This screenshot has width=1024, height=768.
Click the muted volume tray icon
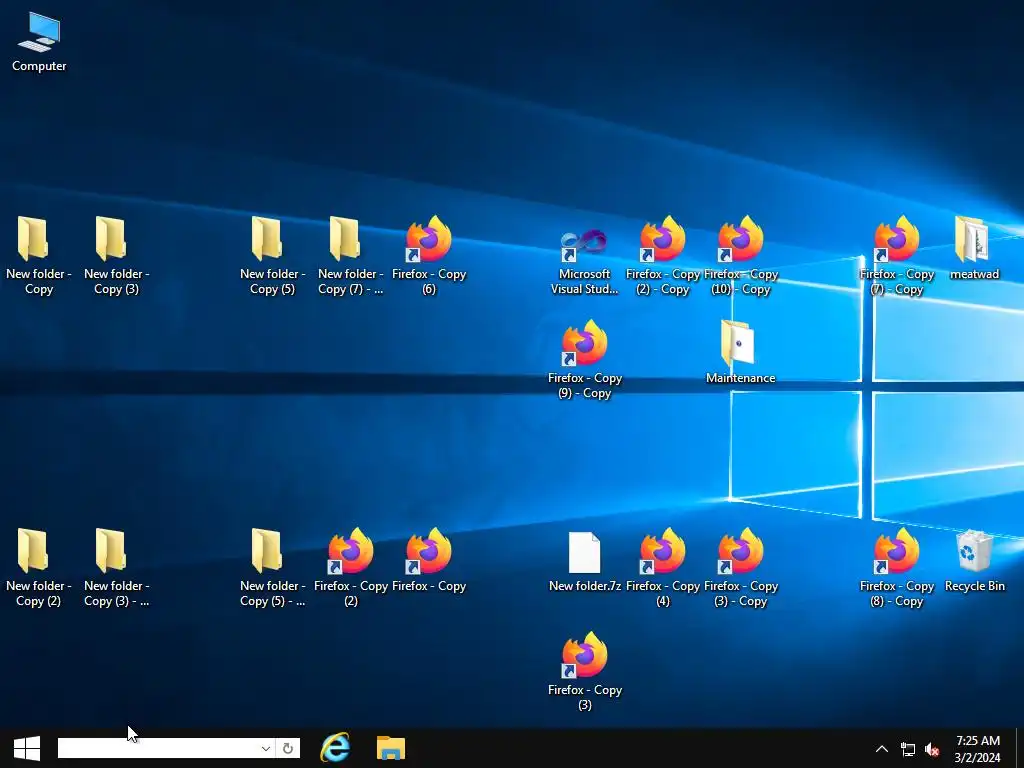tap(933, 749)
